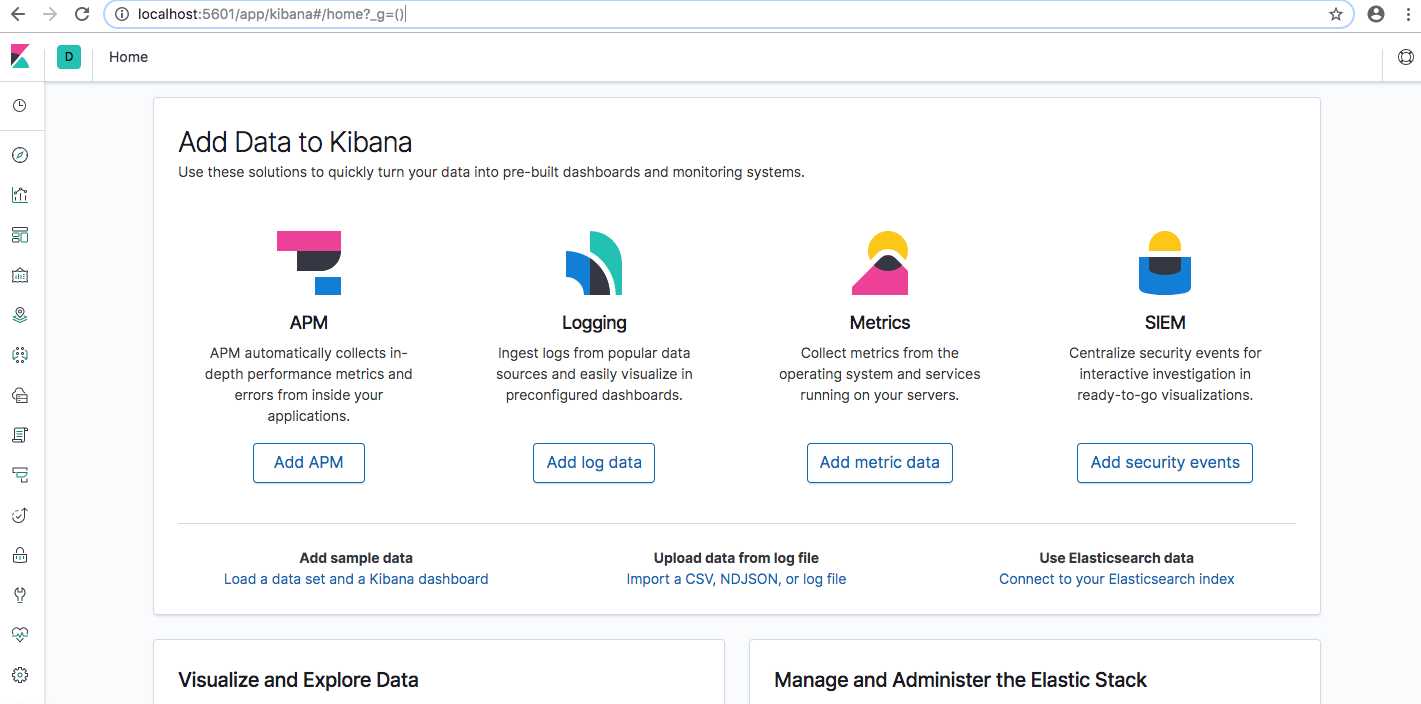The height and width of the screenshot is (704, 1421).
Task: Click the Upload data from log file label
Action: click(x=737, y=558)
